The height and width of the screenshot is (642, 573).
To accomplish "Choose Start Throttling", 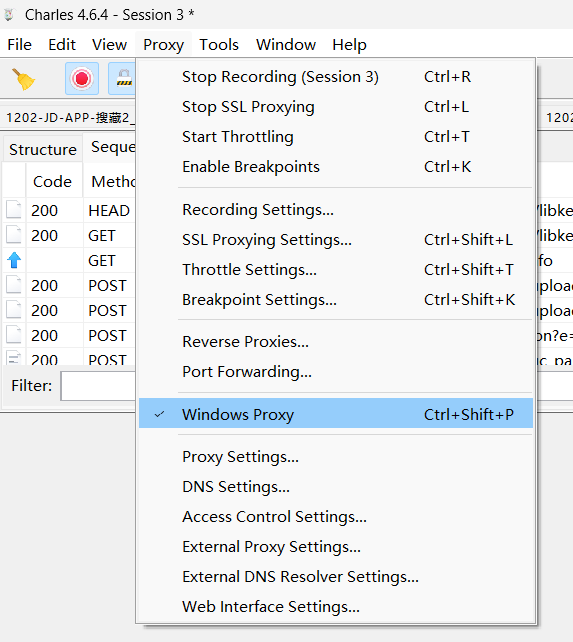I will pyautogui.click(x=336, y=136).
